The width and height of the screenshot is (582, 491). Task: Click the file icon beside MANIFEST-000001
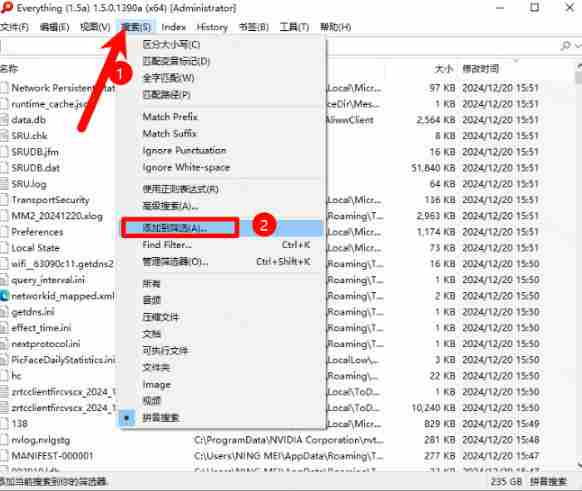coord(4,456)
